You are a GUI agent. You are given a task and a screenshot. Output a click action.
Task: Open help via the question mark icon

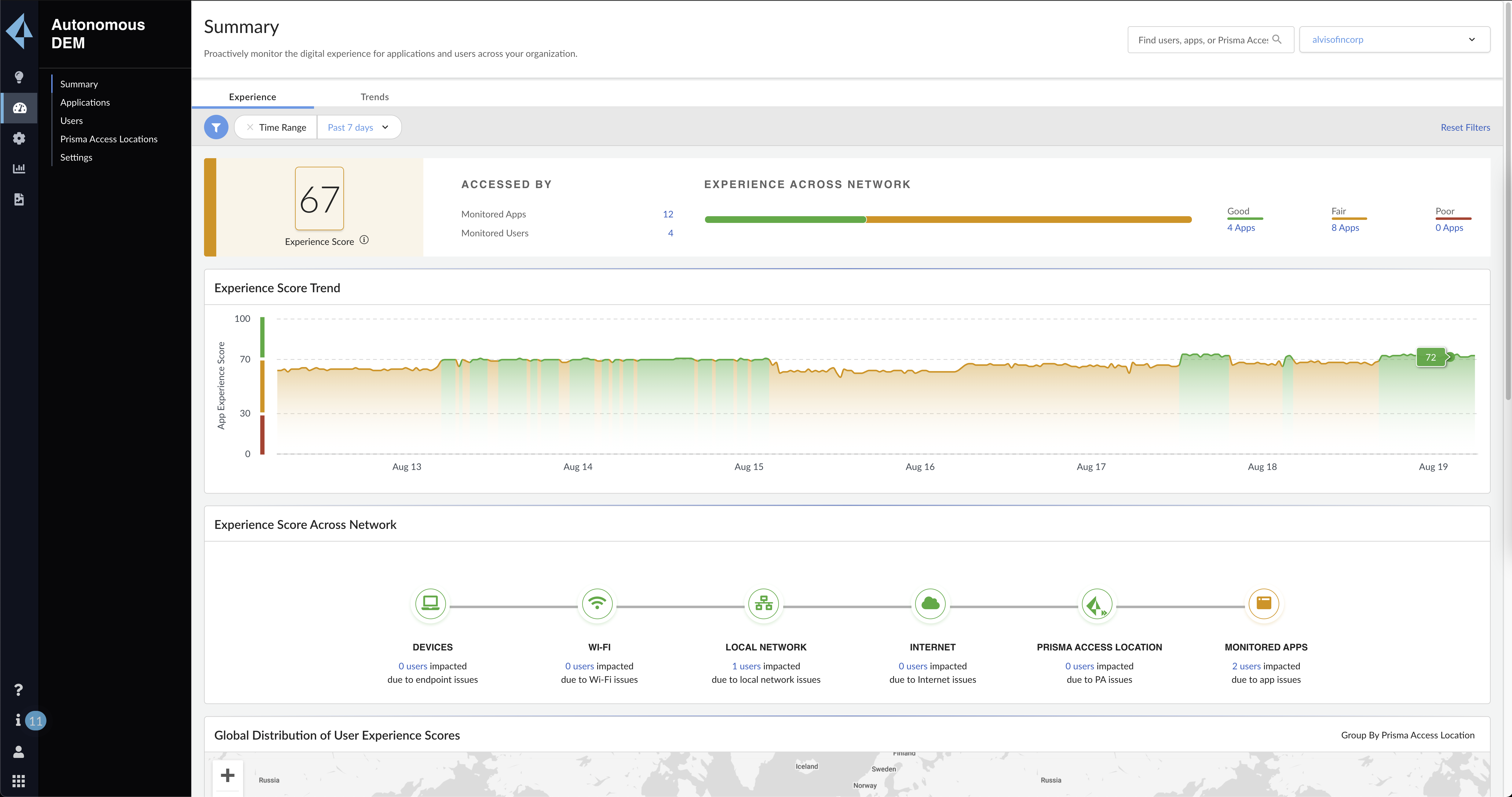coord(19,690)
